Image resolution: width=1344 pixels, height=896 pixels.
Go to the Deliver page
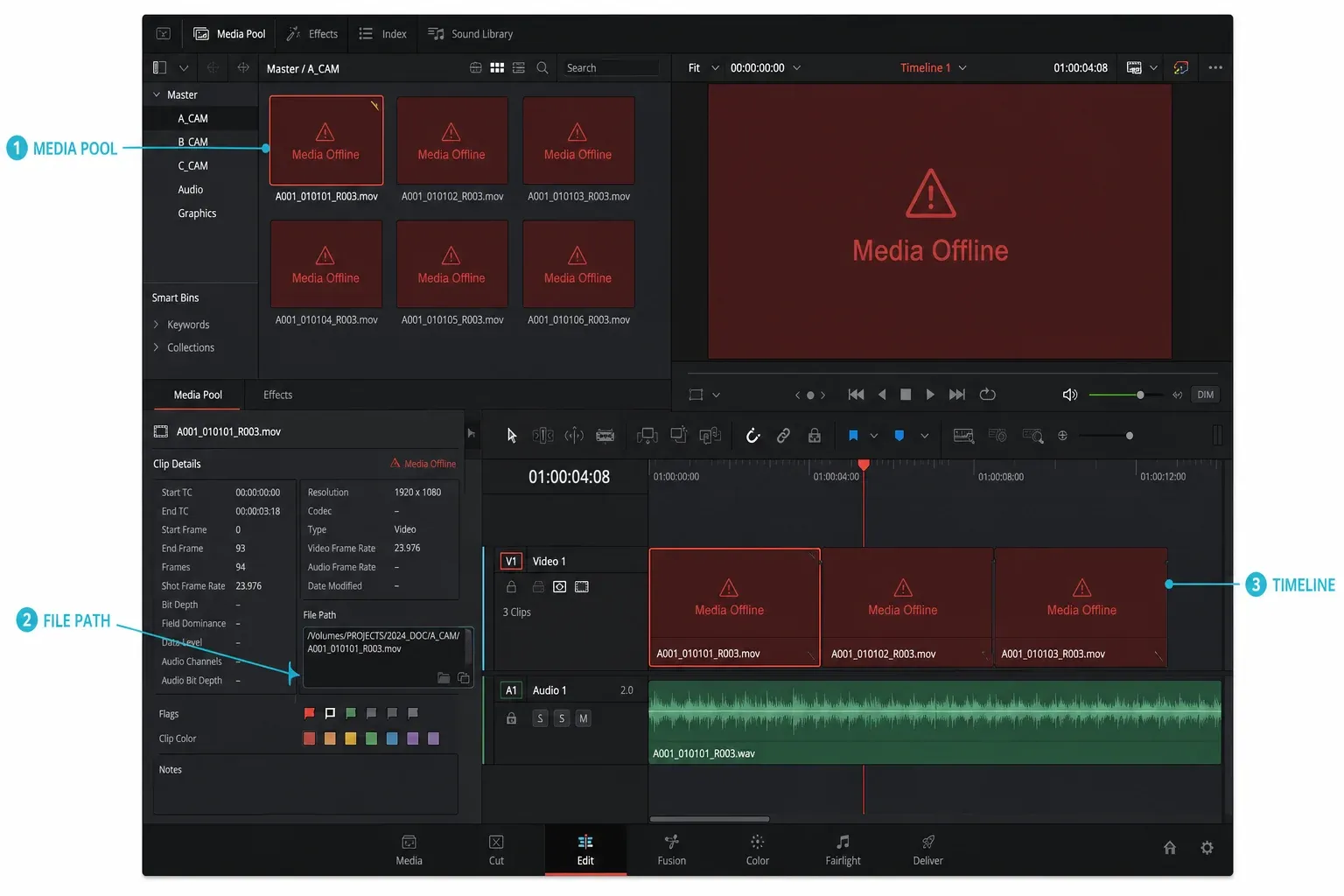pos(927,850)
